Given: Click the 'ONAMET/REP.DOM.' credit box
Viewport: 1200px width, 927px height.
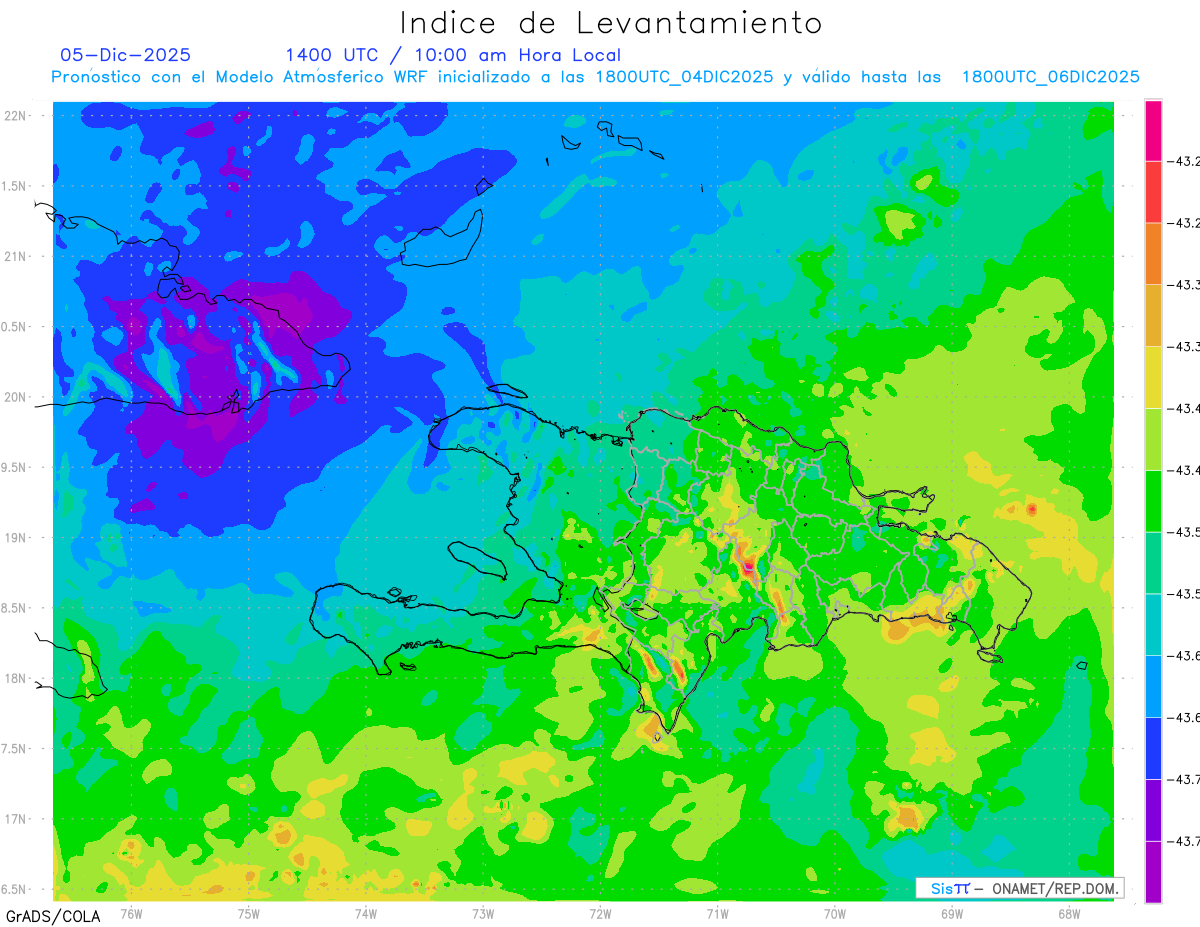Looking at the screenshot, I should [1019, 888].
